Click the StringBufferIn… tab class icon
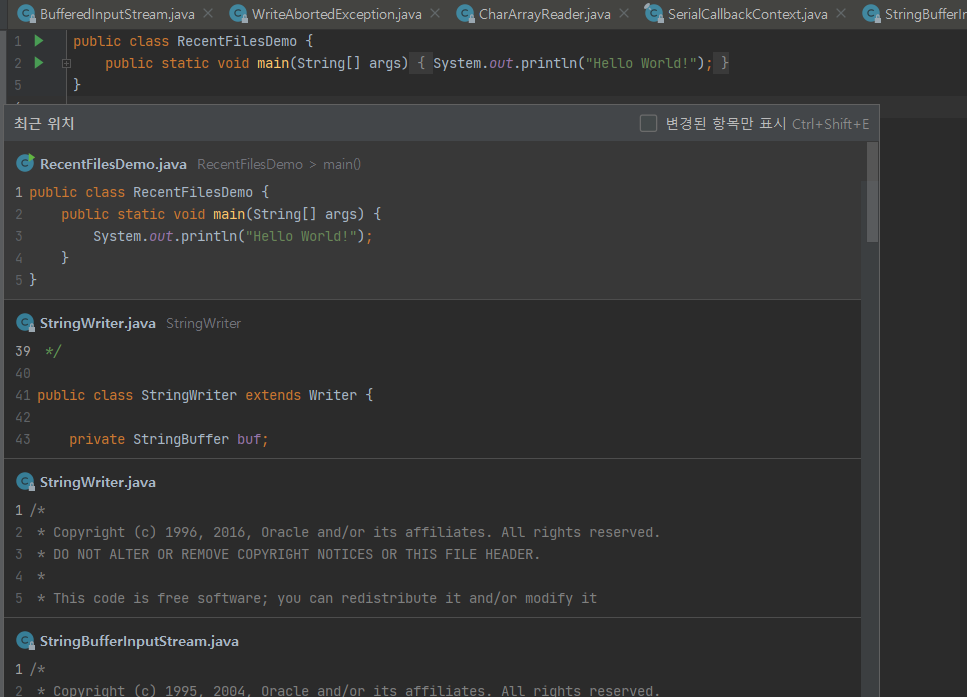This screenshot has width=967, height=697. (871, 14)
